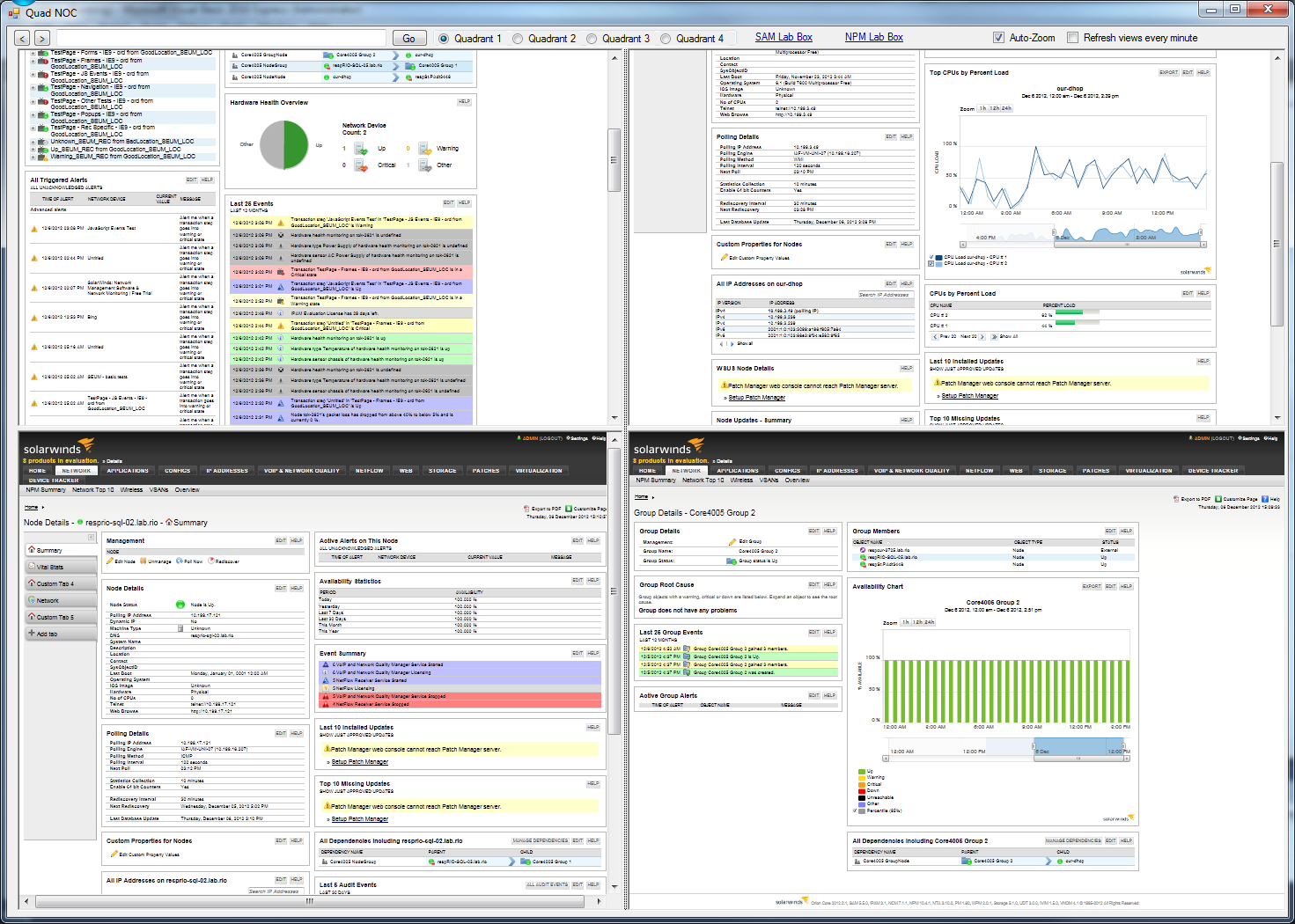Click Edit Custom Property Values pencil under respprio-sql-02

[x=114, y=854]
